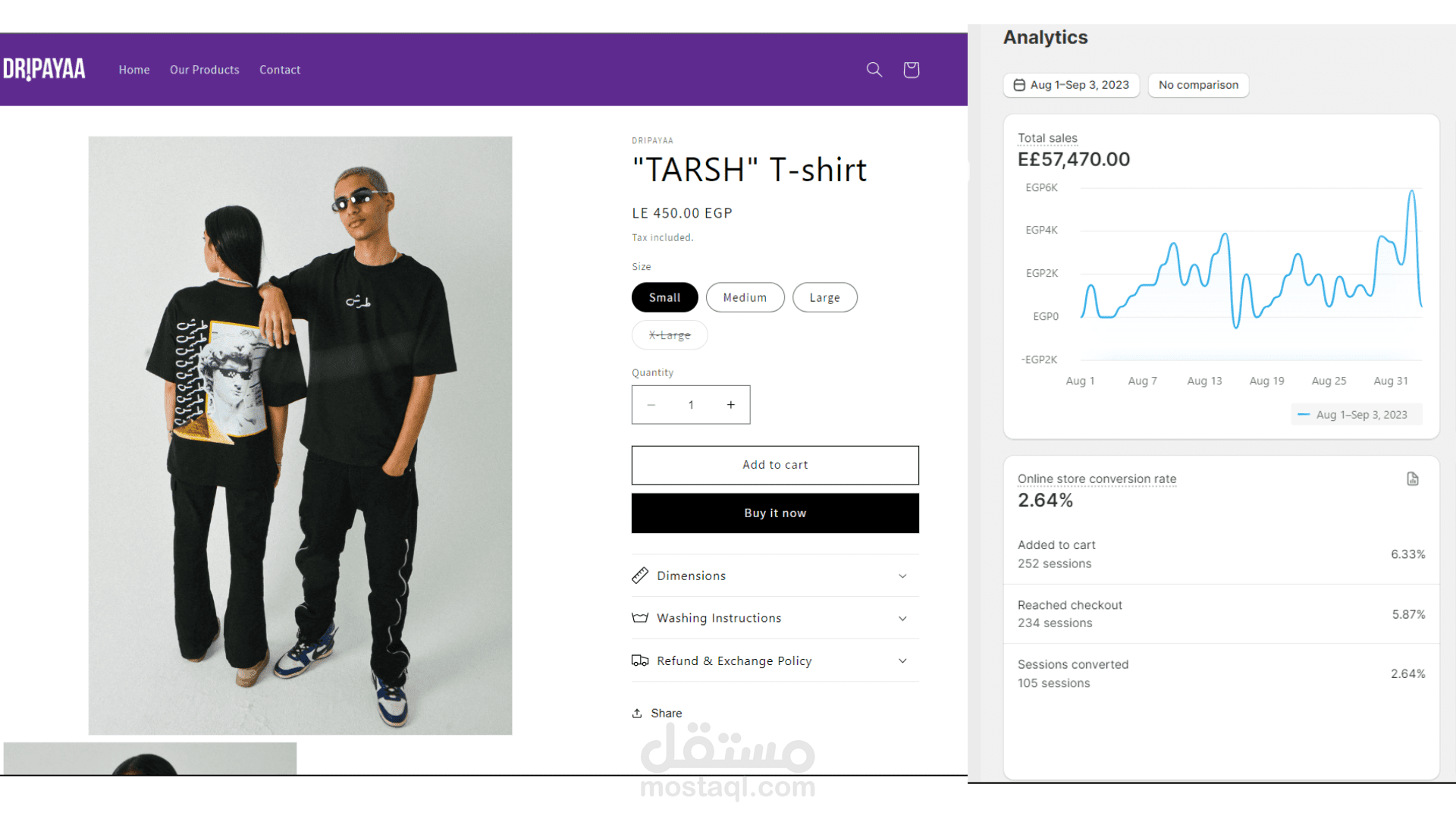Viewport: 1456px width, 819px height.
Task: Click the ruler icon next to Dimensions
Action: pyautogui.click(x=641, y=575)
